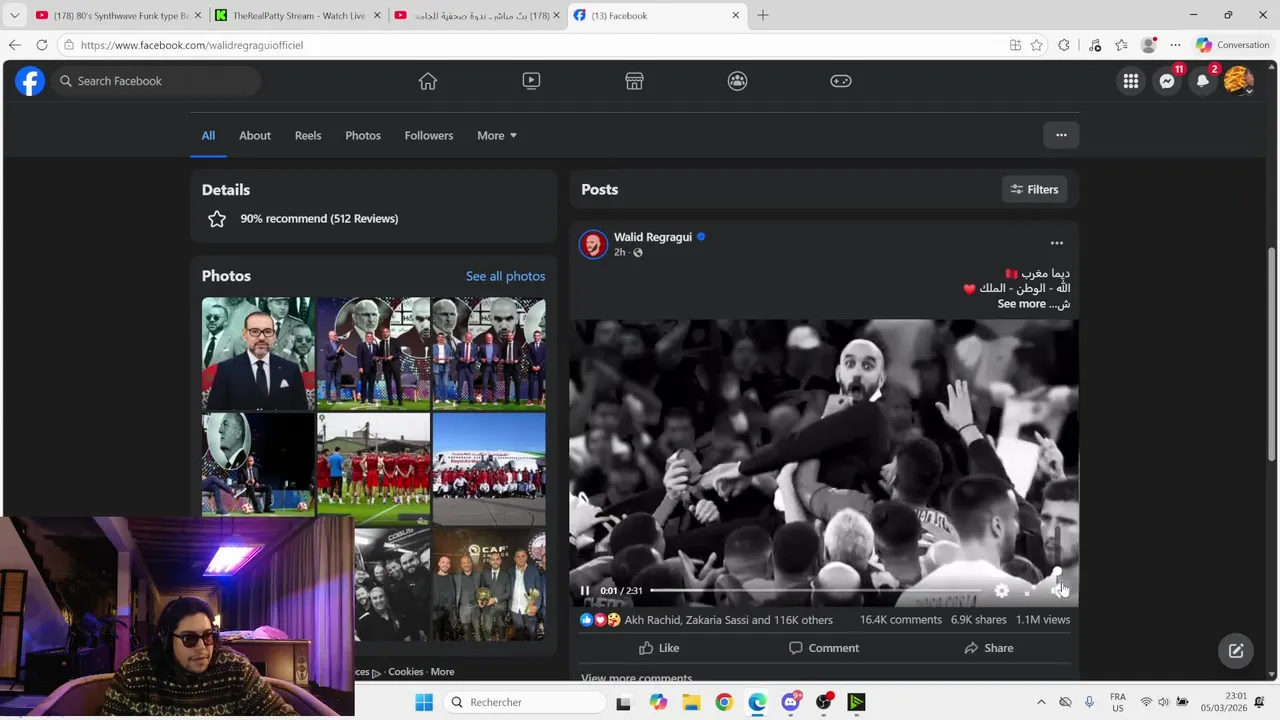
Task: Open the Facebook Groups icon
Action: (x=737, y=81)
